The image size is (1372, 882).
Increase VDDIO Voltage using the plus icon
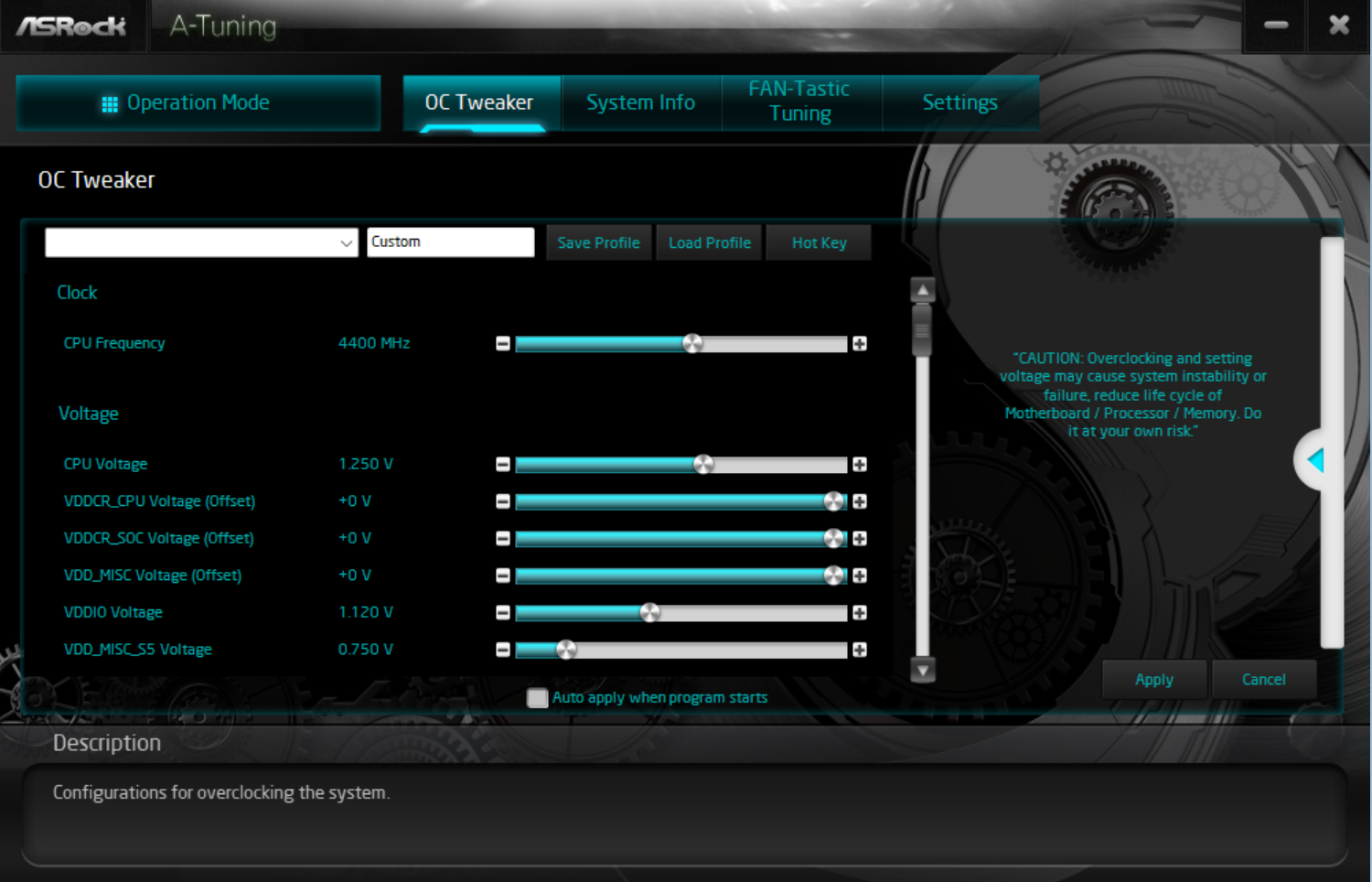[x=859, y=612]
